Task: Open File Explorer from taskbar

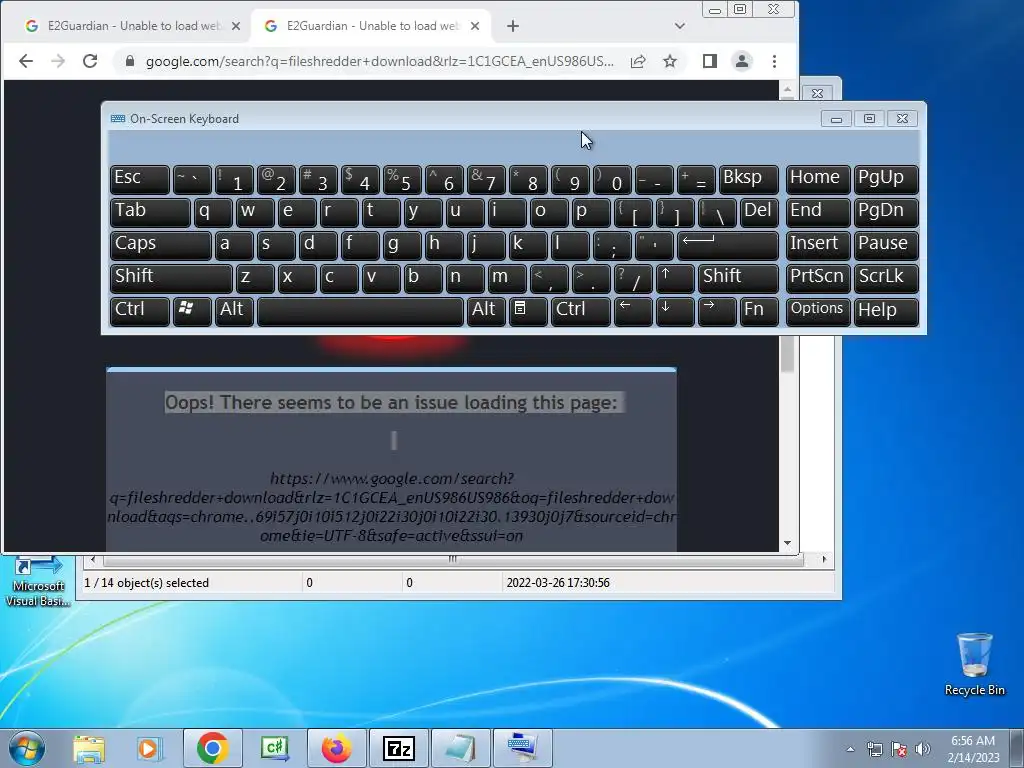Action: tap(89, 748)
